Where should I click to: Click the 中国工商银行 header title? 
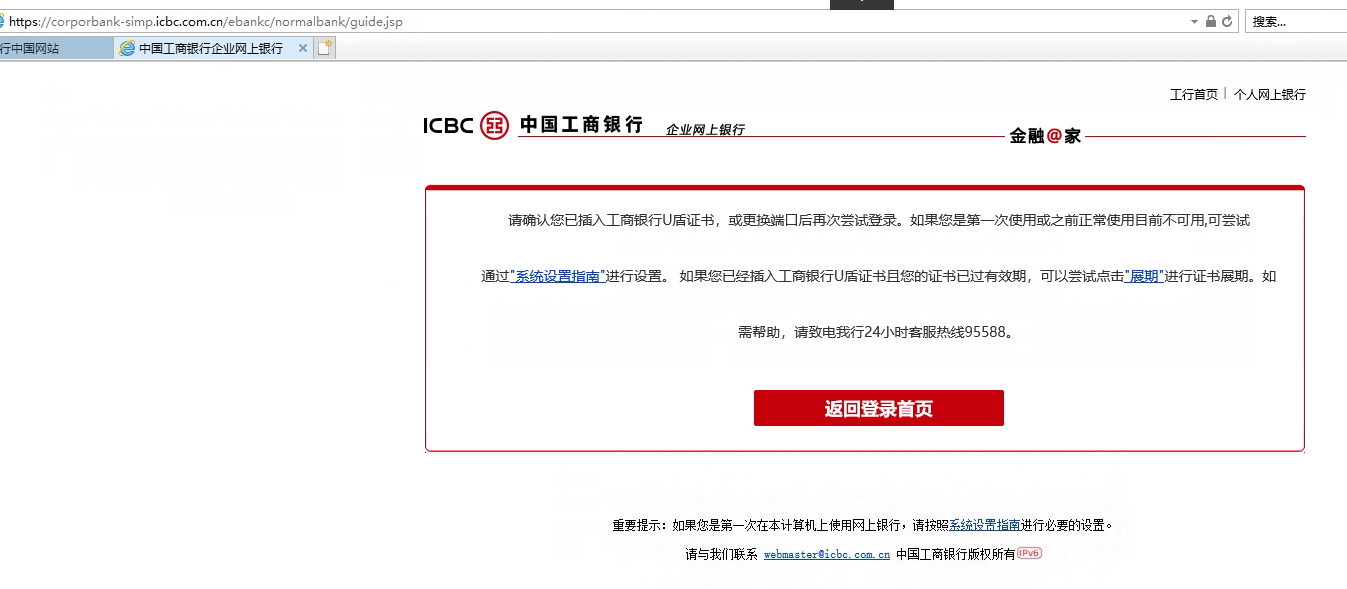(581, 125)
